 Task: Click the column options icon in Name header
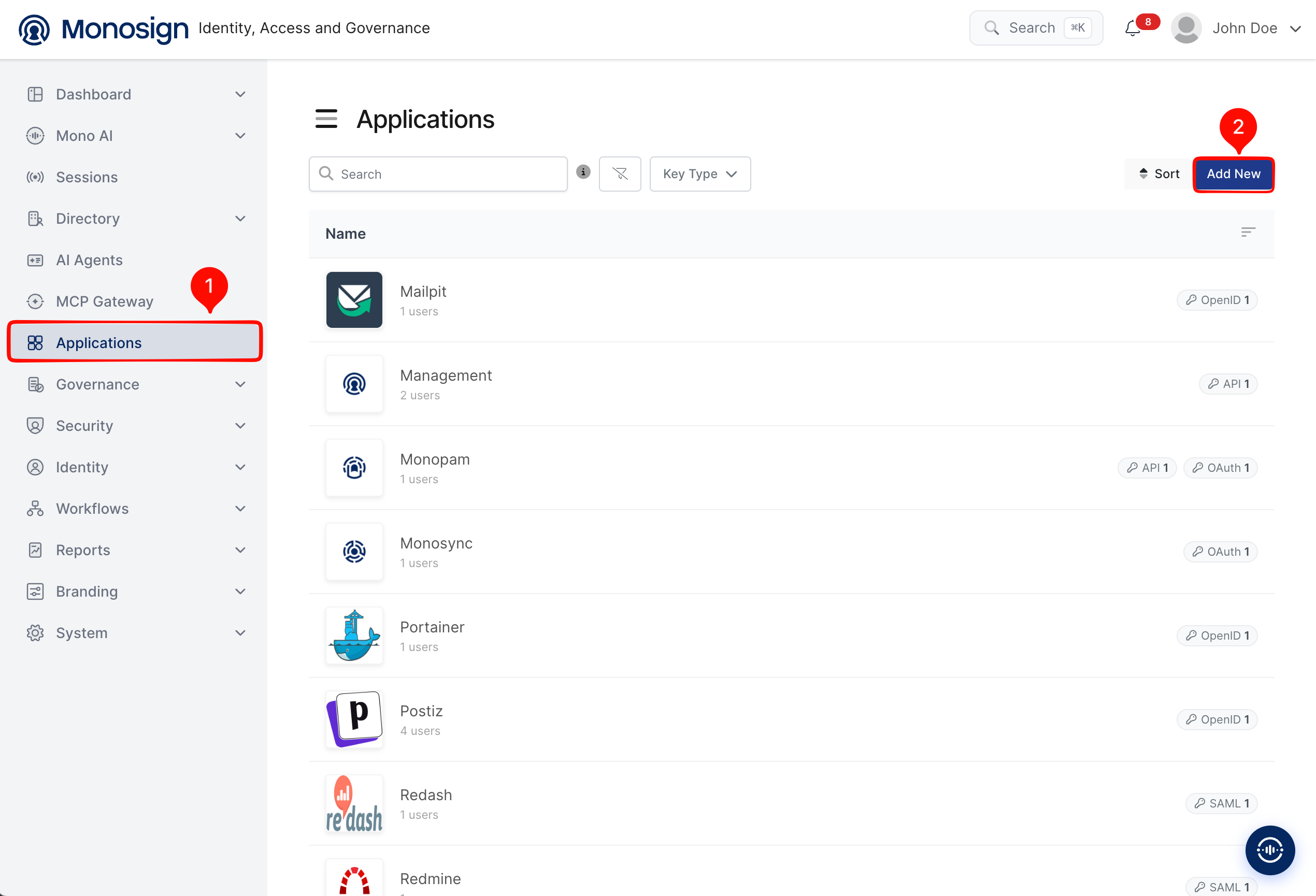pyautogui.click(x=1248, y=233)
